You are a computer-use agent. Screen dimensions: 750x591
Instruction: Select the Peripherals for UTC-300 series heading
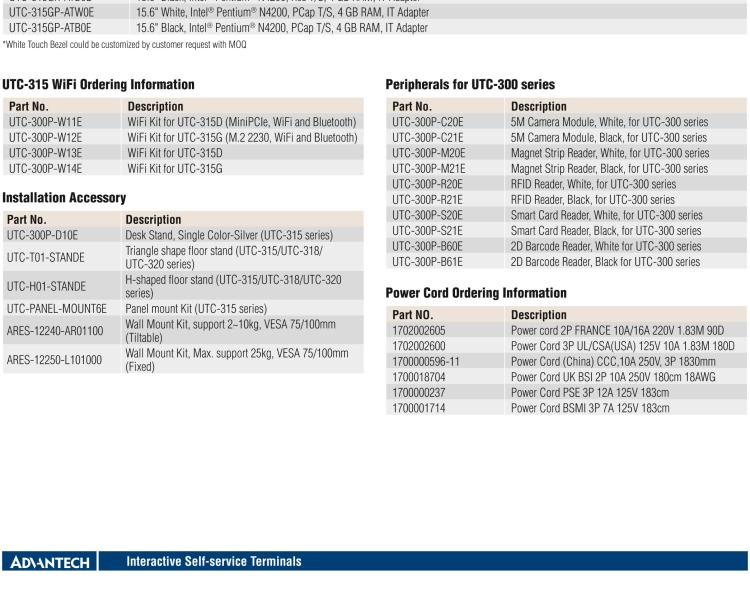click(x=470, y=85)
